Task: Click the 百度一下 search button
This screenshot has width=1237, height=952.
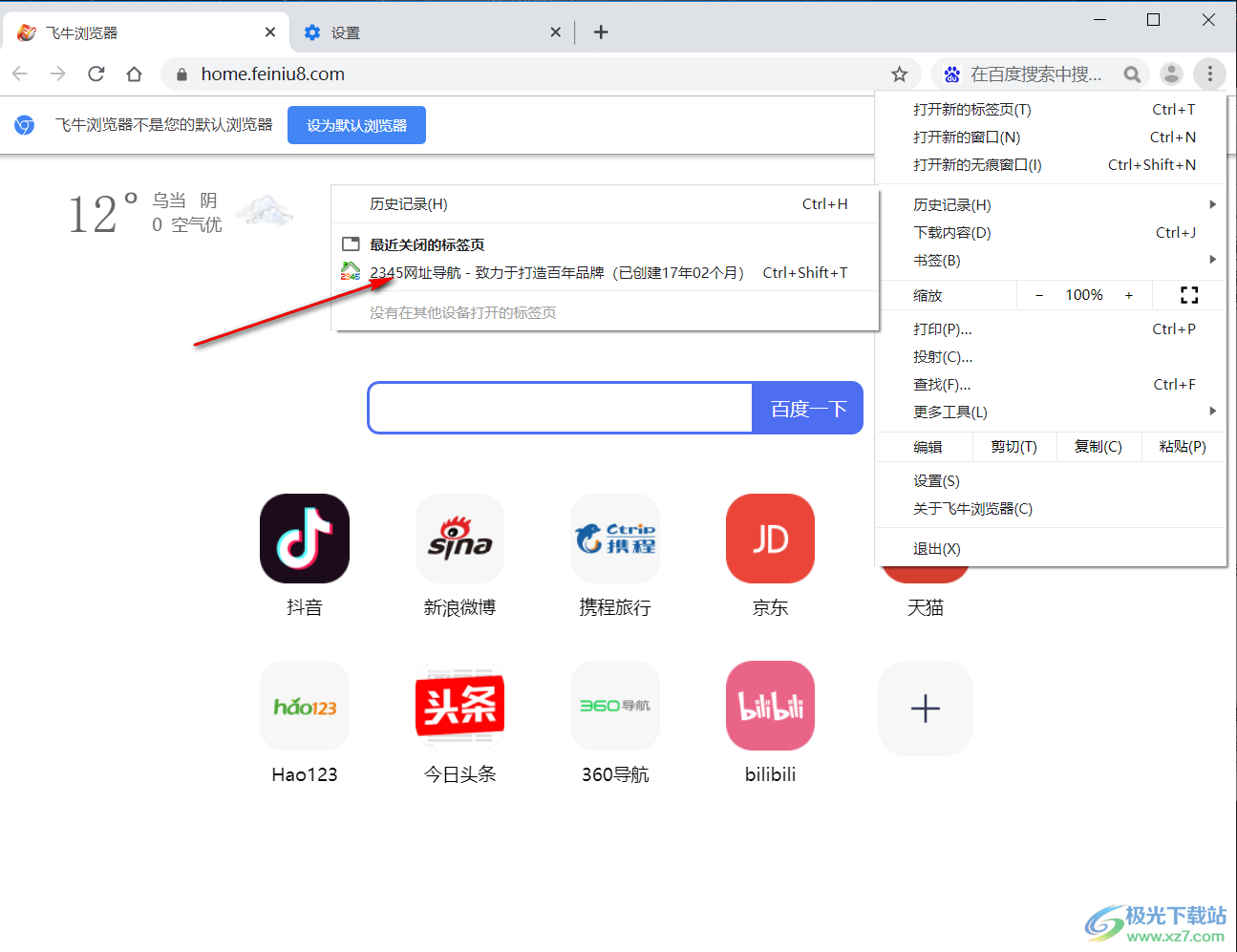Action: (x=808, y=408)
